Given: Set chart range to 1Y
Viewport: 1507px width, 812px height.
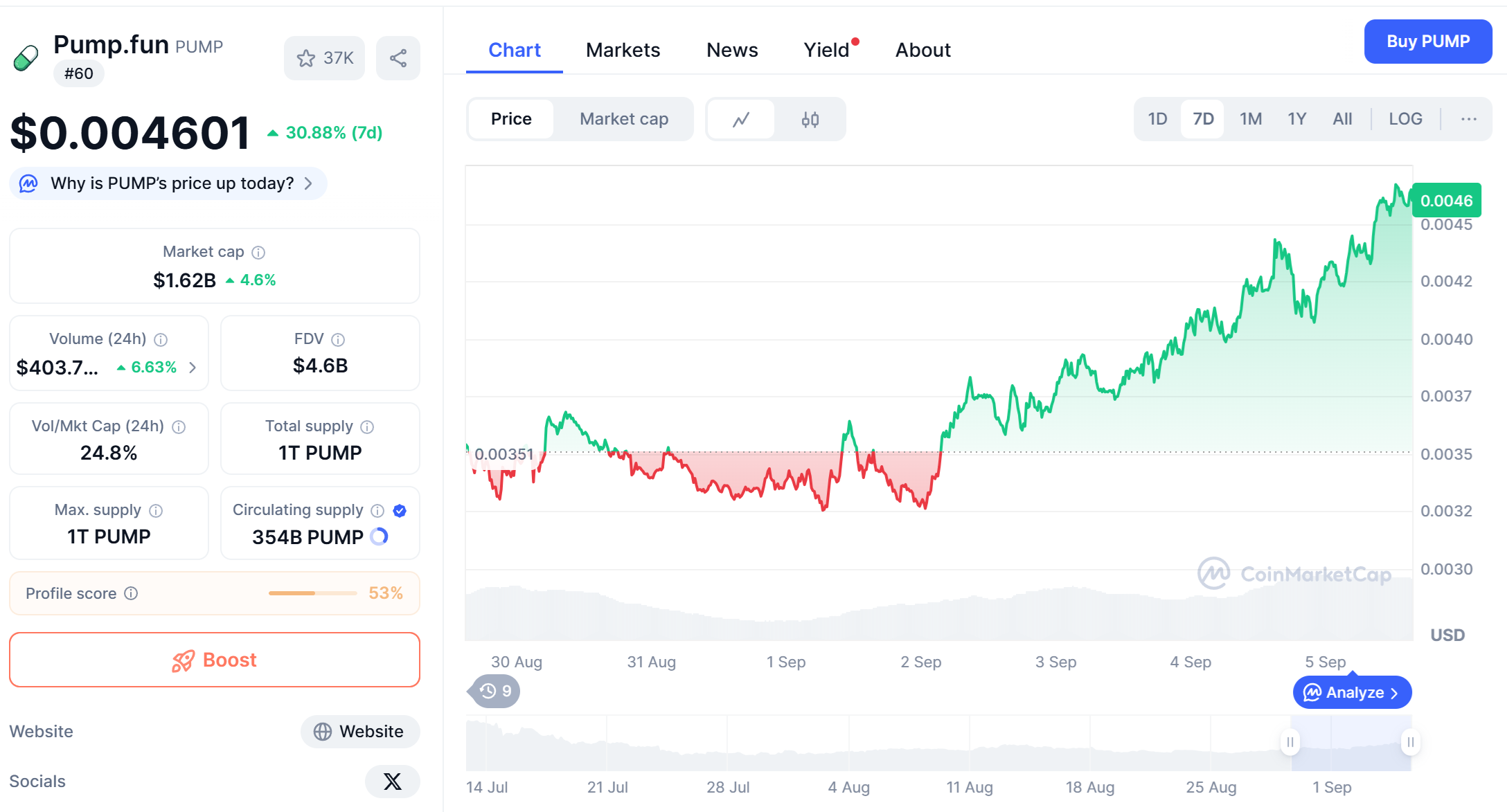Looking at the screenshot, I should click(1296, 119).
